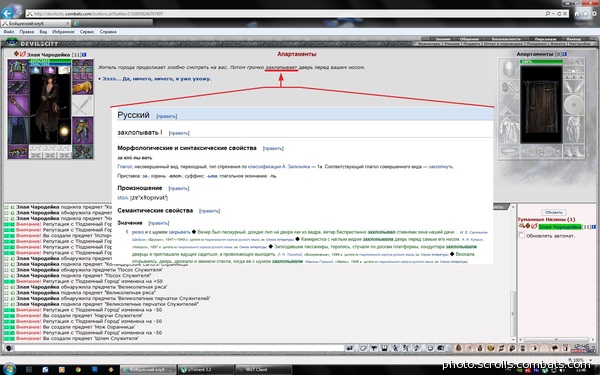
Task: Click the Бойцовский клуб taskbar button
Action: tap(148, 369)
